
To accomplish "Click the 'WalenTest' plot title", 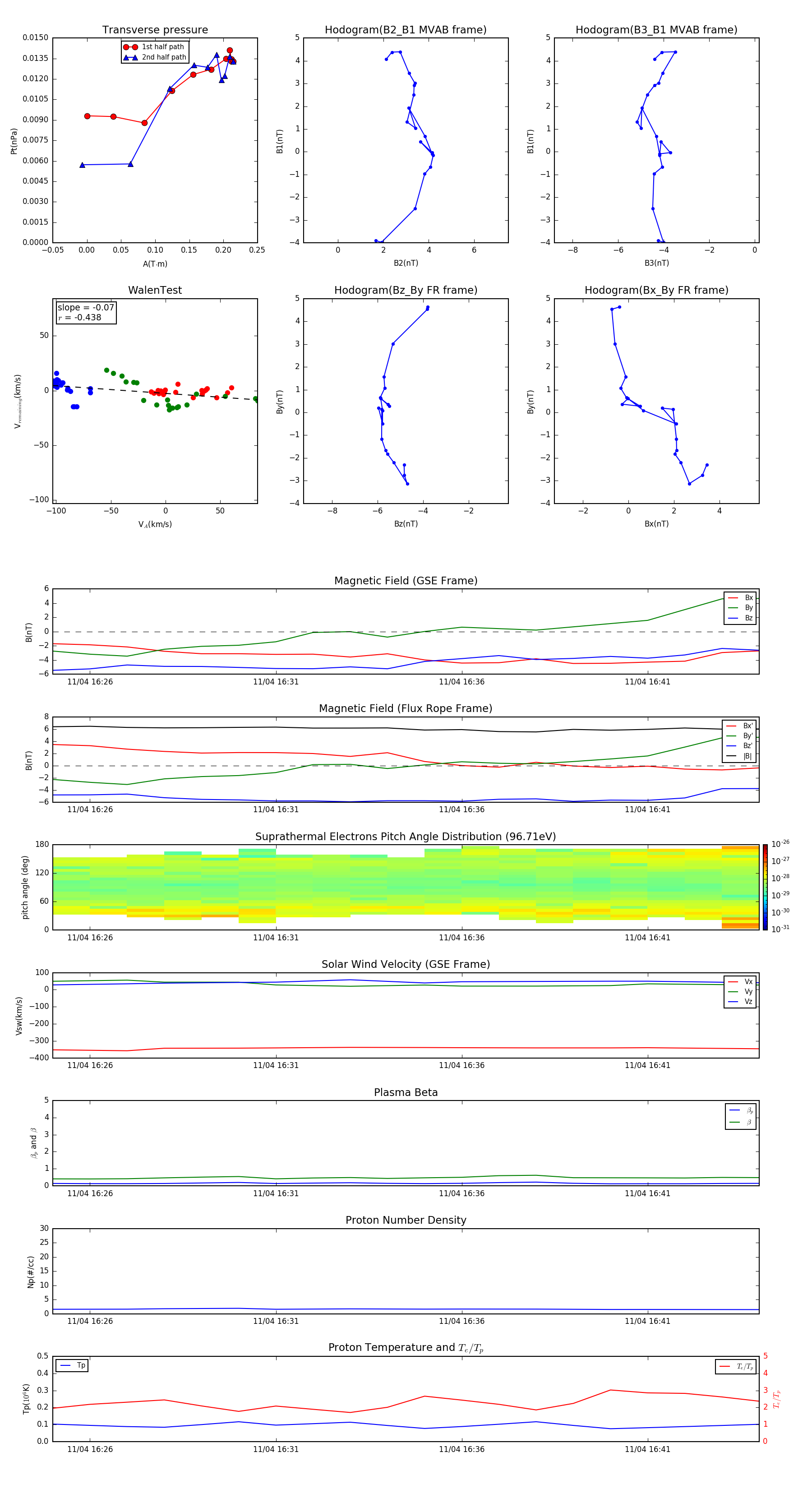I will point(155,290).
